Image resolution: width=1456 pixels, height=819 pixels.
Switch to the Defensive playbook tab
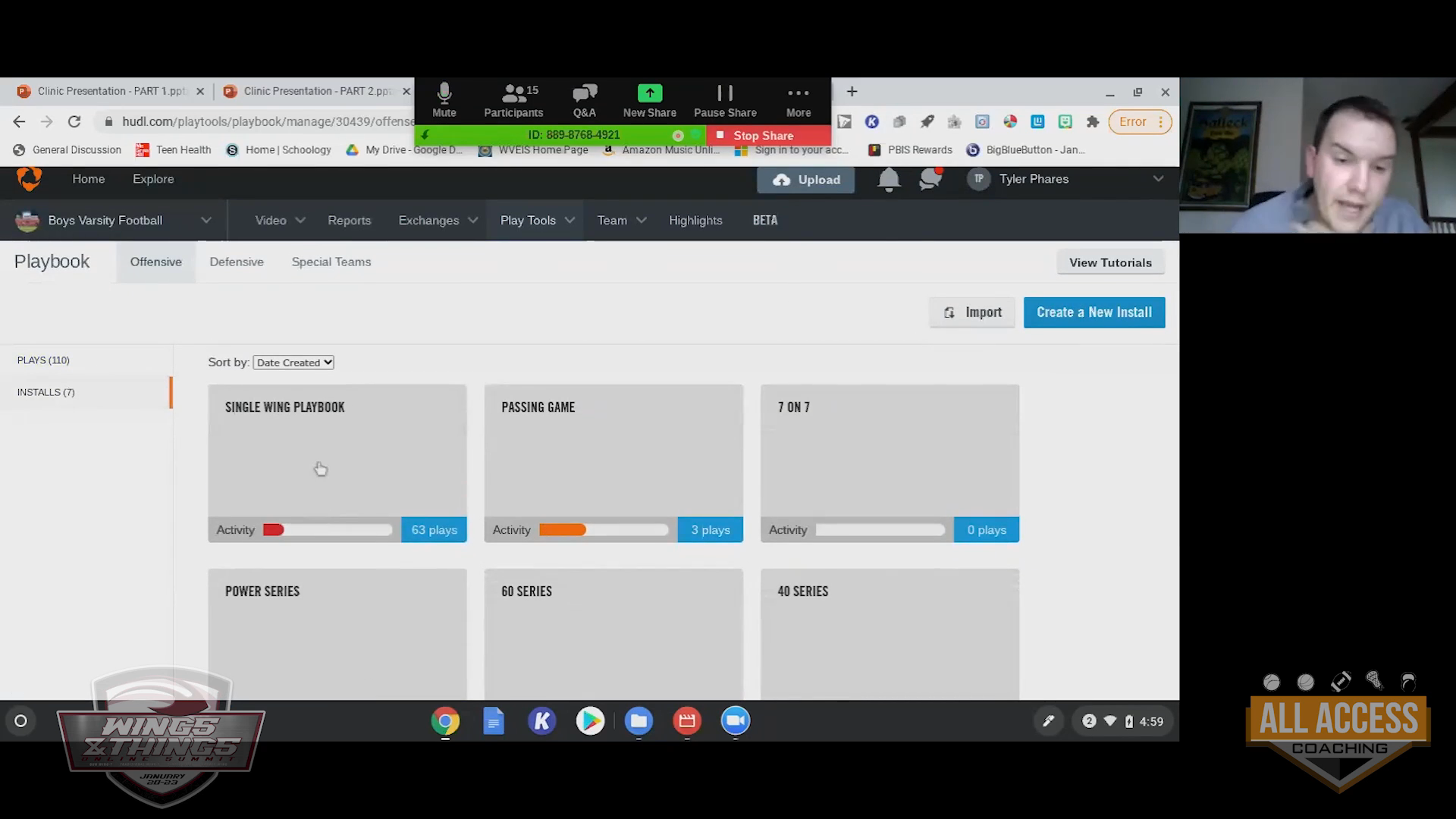pos(237,262)
